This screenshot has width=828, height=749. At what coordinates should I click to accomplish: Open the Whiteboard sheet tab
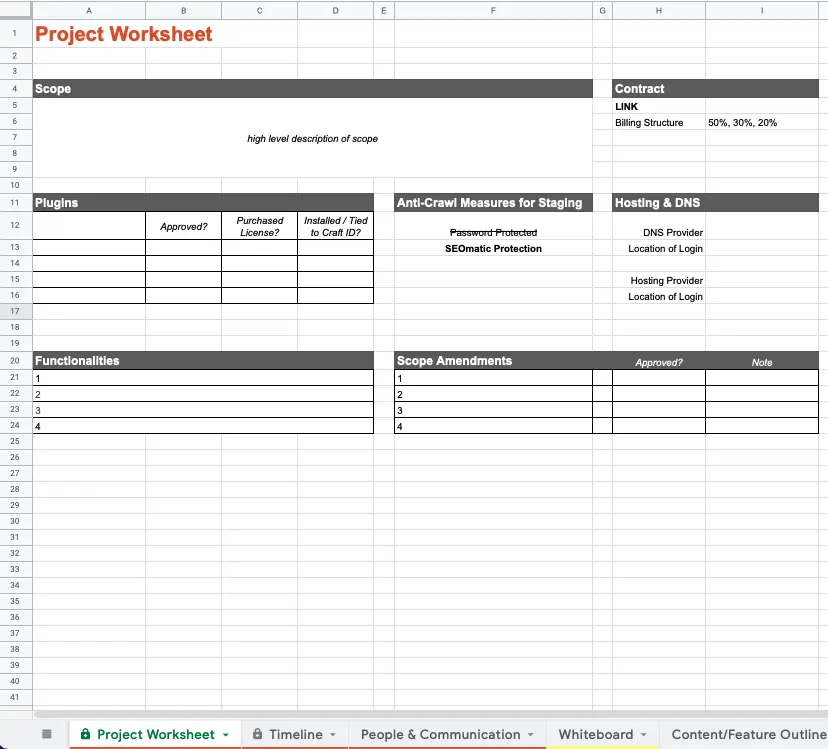coord(595,735)
